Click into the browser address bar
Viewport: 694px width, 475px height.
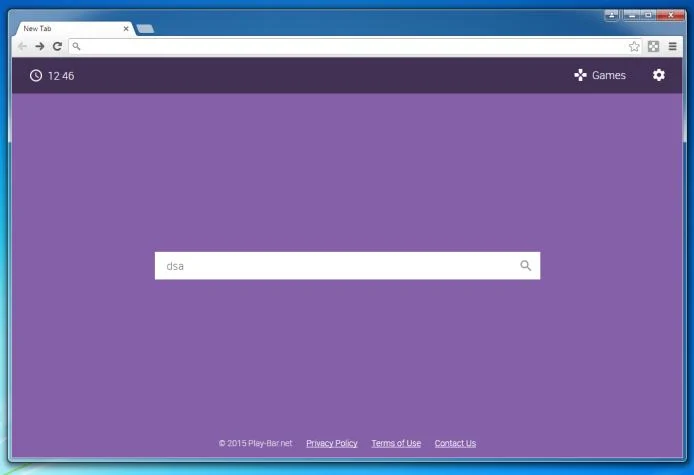point(354,46)
